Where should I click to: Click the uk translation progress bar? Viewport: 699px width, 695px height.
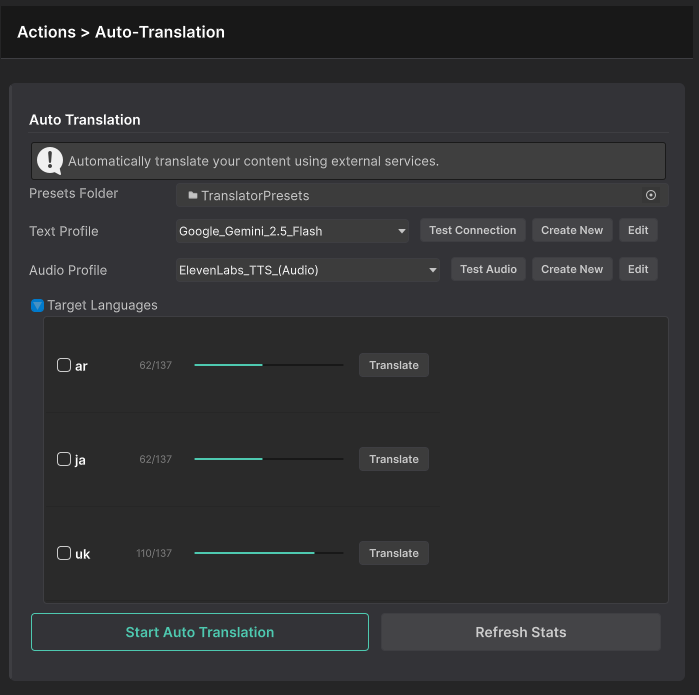point(269,553)
